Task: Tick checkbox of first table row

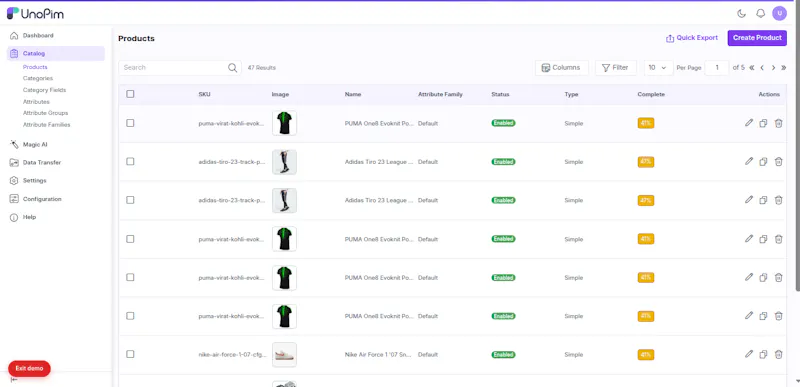Action: (130, 123)
